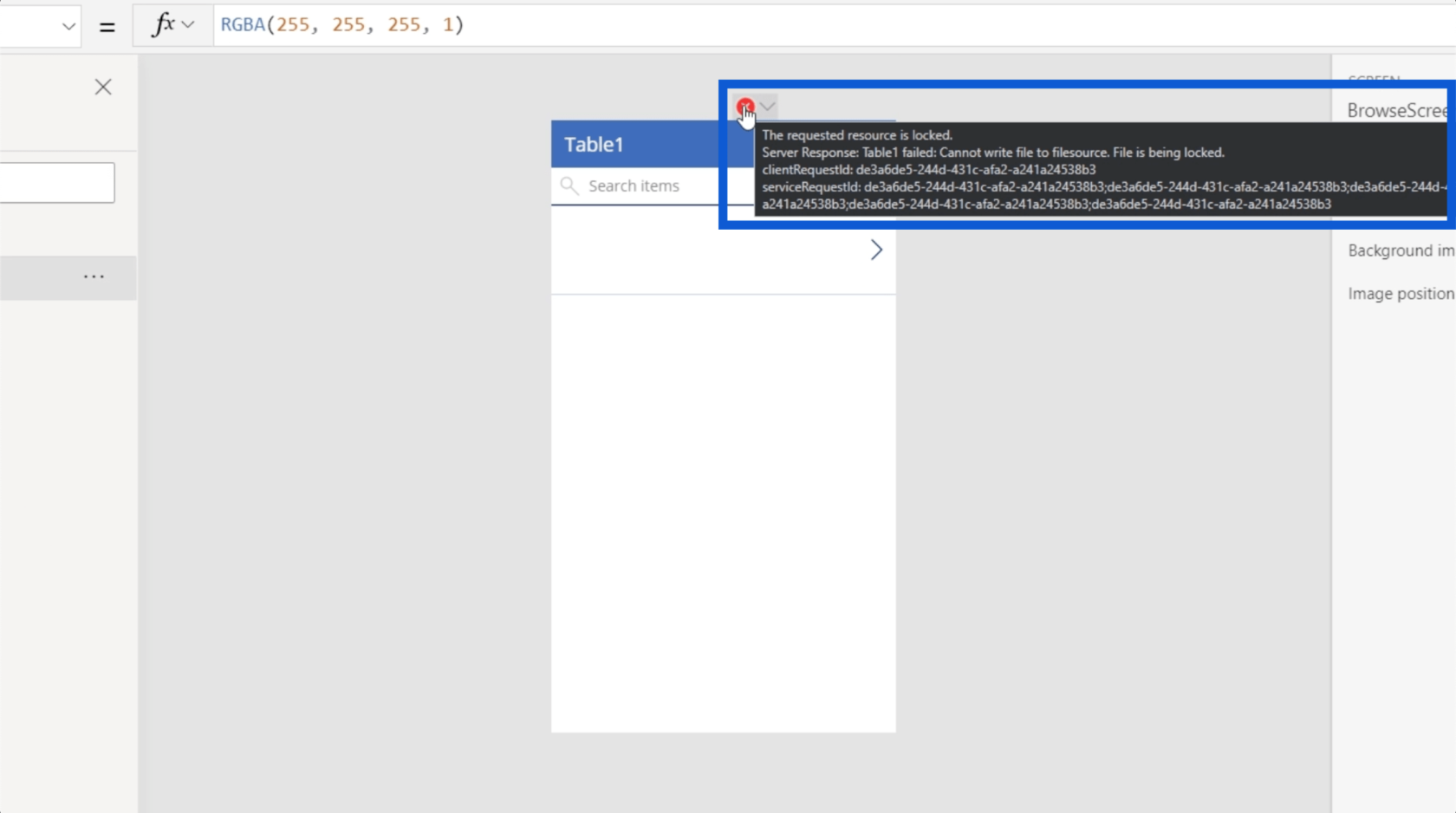Click the red error icon

(744, 107)
